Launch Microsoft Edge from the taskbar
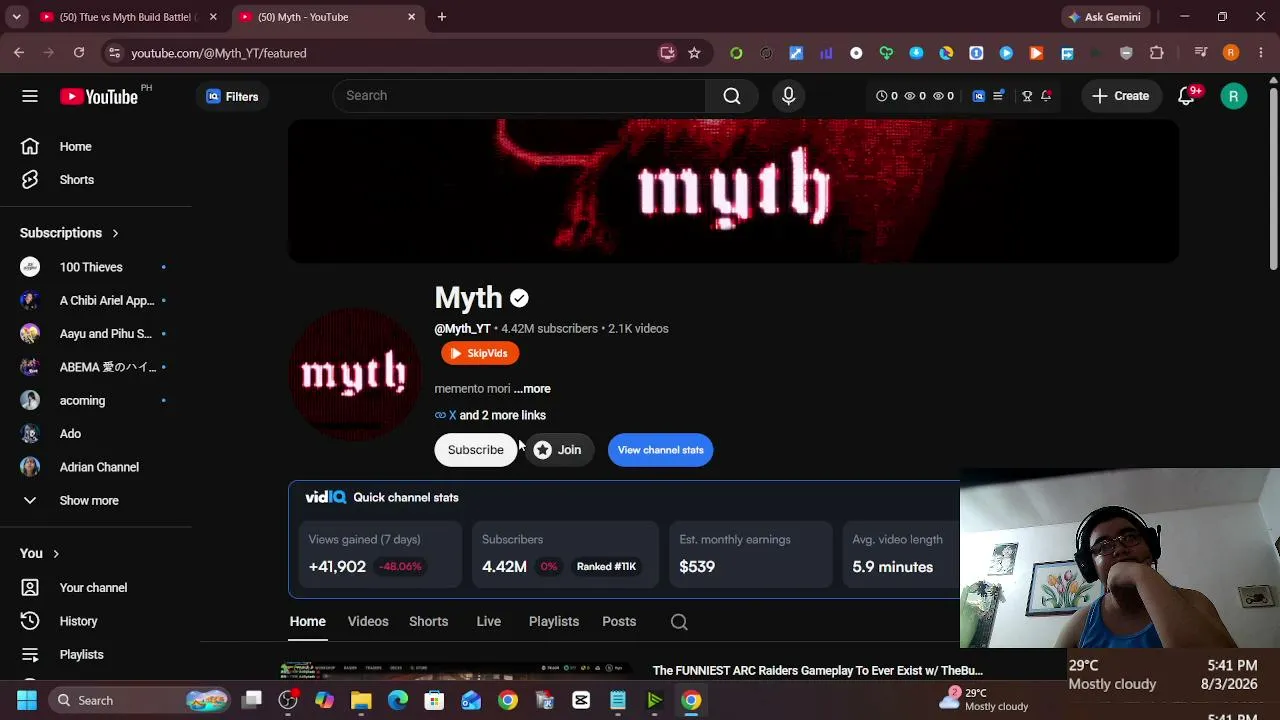Screen dimensions: 1280x720 pyautogui.click(x=398, y=700)
